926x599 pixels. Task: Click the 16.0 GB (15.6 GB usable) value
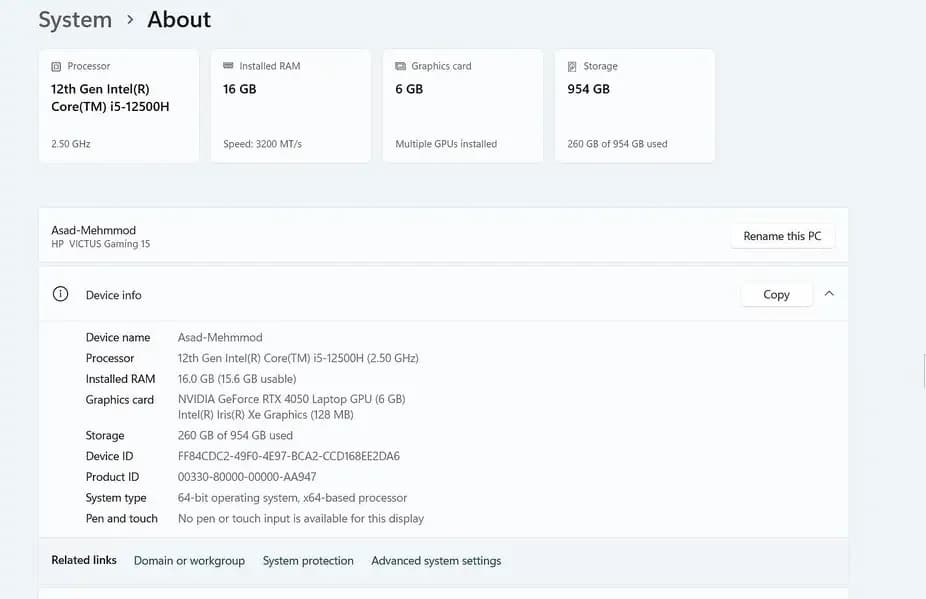click(x=237, y=379)
